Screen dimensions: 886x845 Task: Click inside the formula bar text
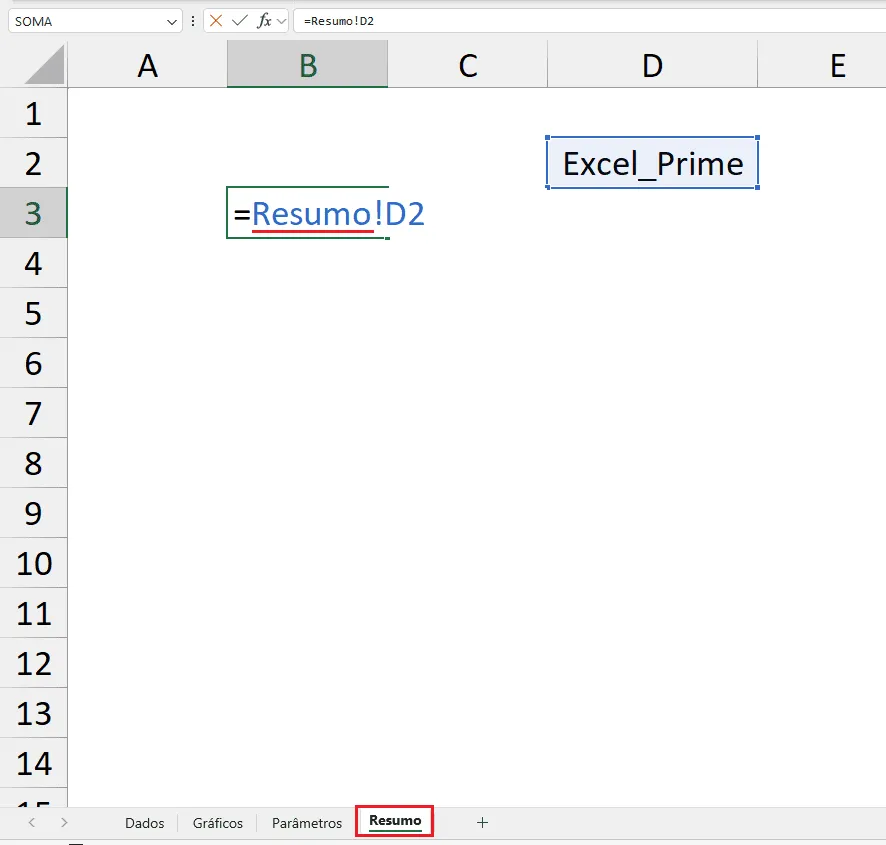pyautogui.click(x=588, y=21)
